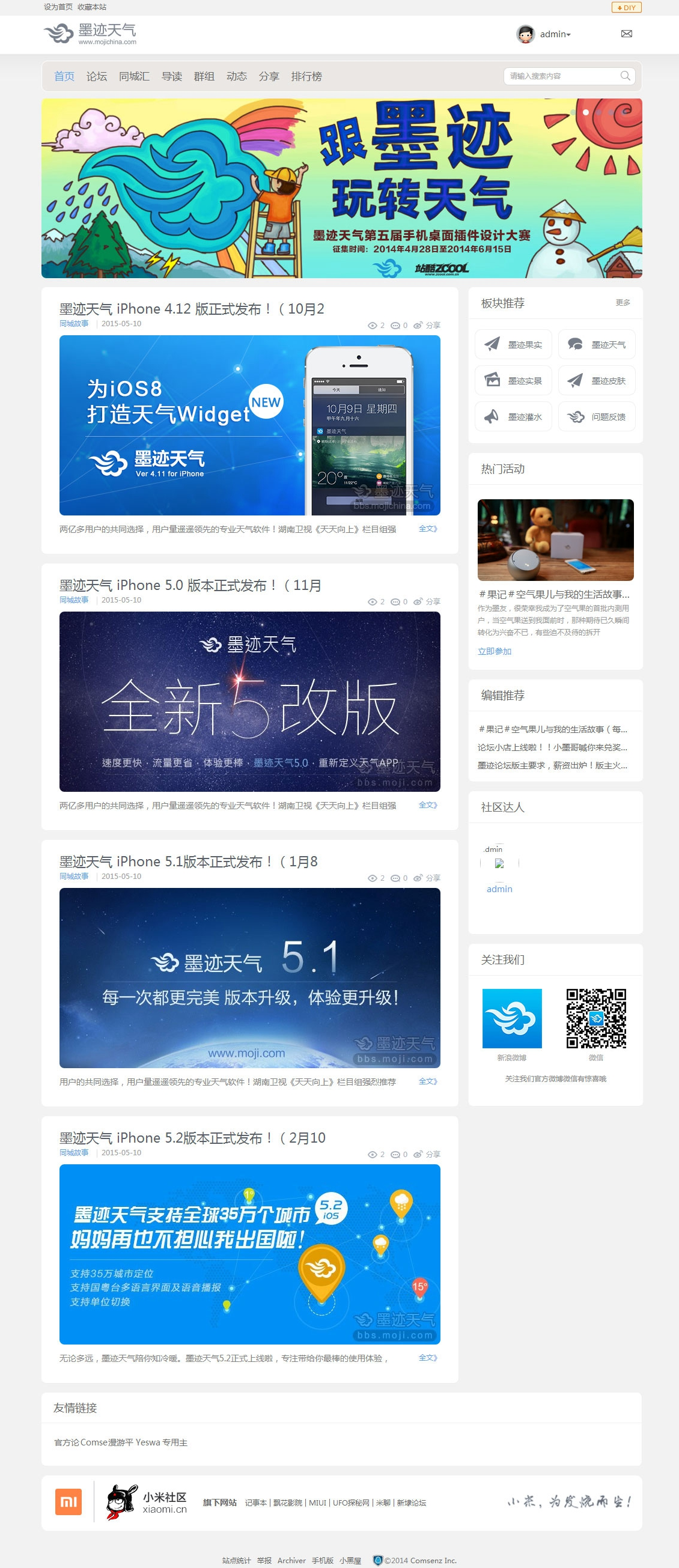Open 墨迹实景 board button

click(x=513, y=380)
